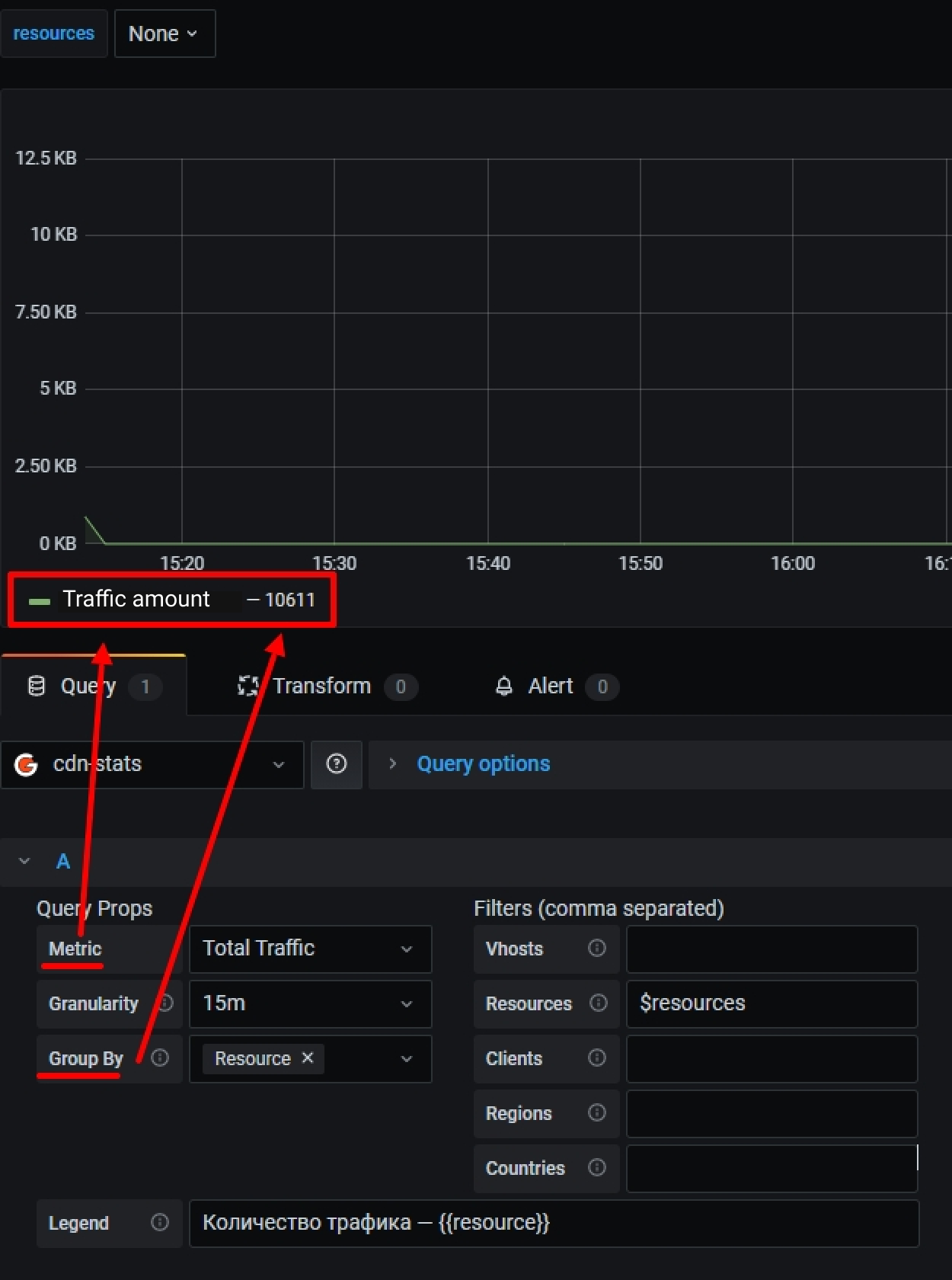This screenshot has height=1280, width=952.
Task: Click the Group By info icon
Action: pos(160,1058)
